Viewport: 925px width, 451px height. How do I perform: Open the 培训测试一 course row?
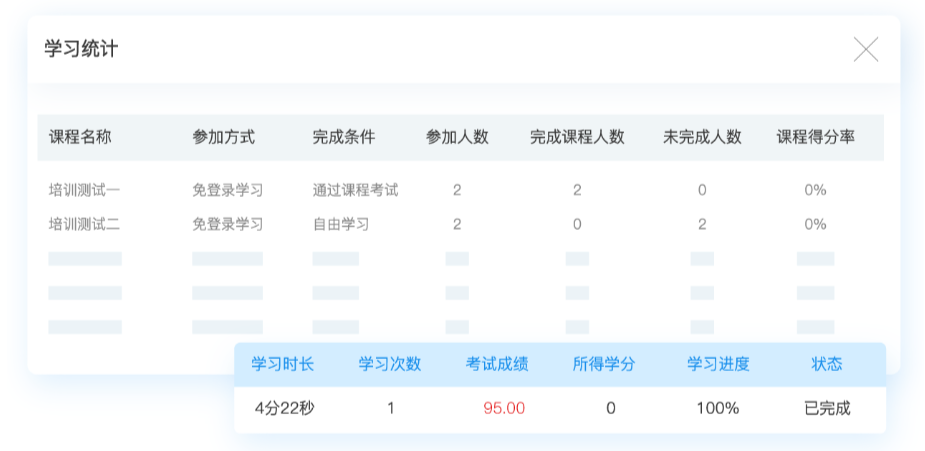(x=84, y=190)
